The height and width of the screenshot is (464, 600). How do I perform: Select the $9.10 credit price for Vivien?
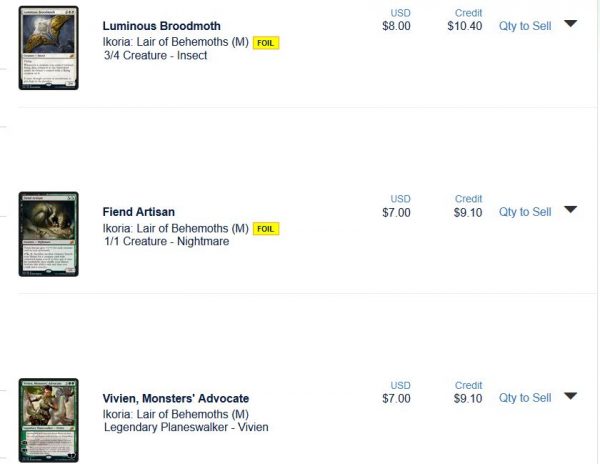coord(468,398)
